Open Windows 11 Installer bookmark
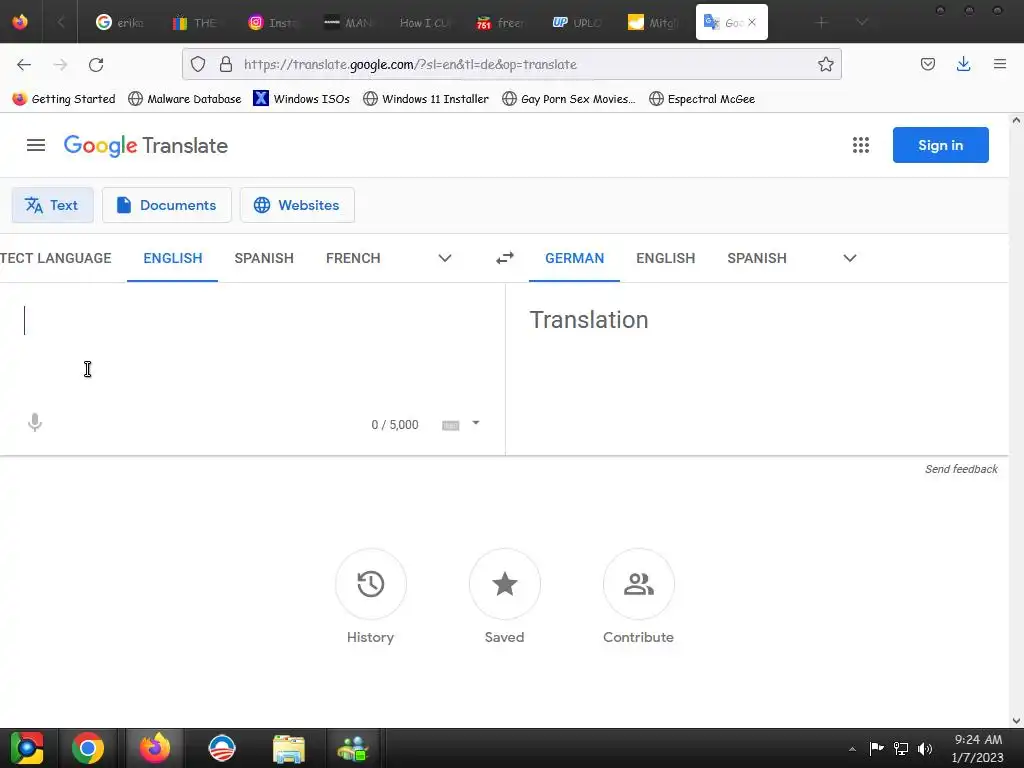 (426, 99)
